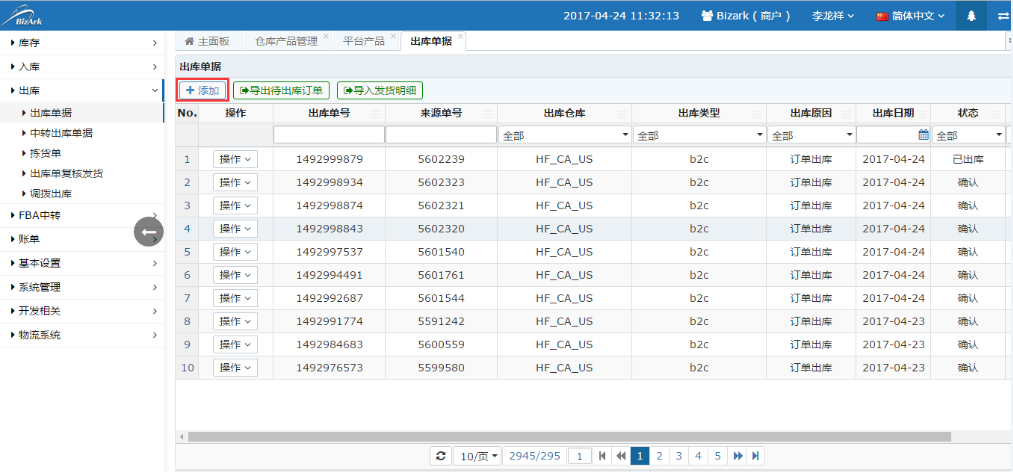Click 出库单号 1492999879 cell
This screenshot has width=1013, height=472.
(x=329, y=159)
